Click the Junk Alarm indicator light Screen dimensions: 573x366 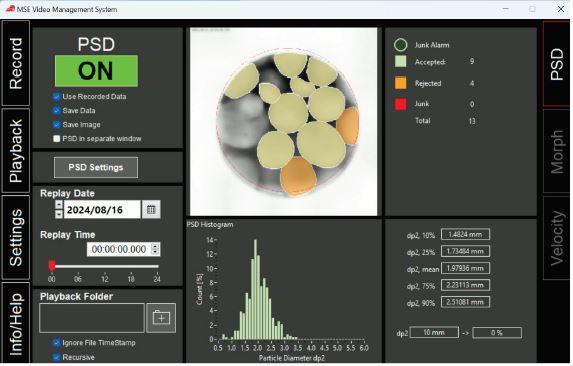coord(401,45)
